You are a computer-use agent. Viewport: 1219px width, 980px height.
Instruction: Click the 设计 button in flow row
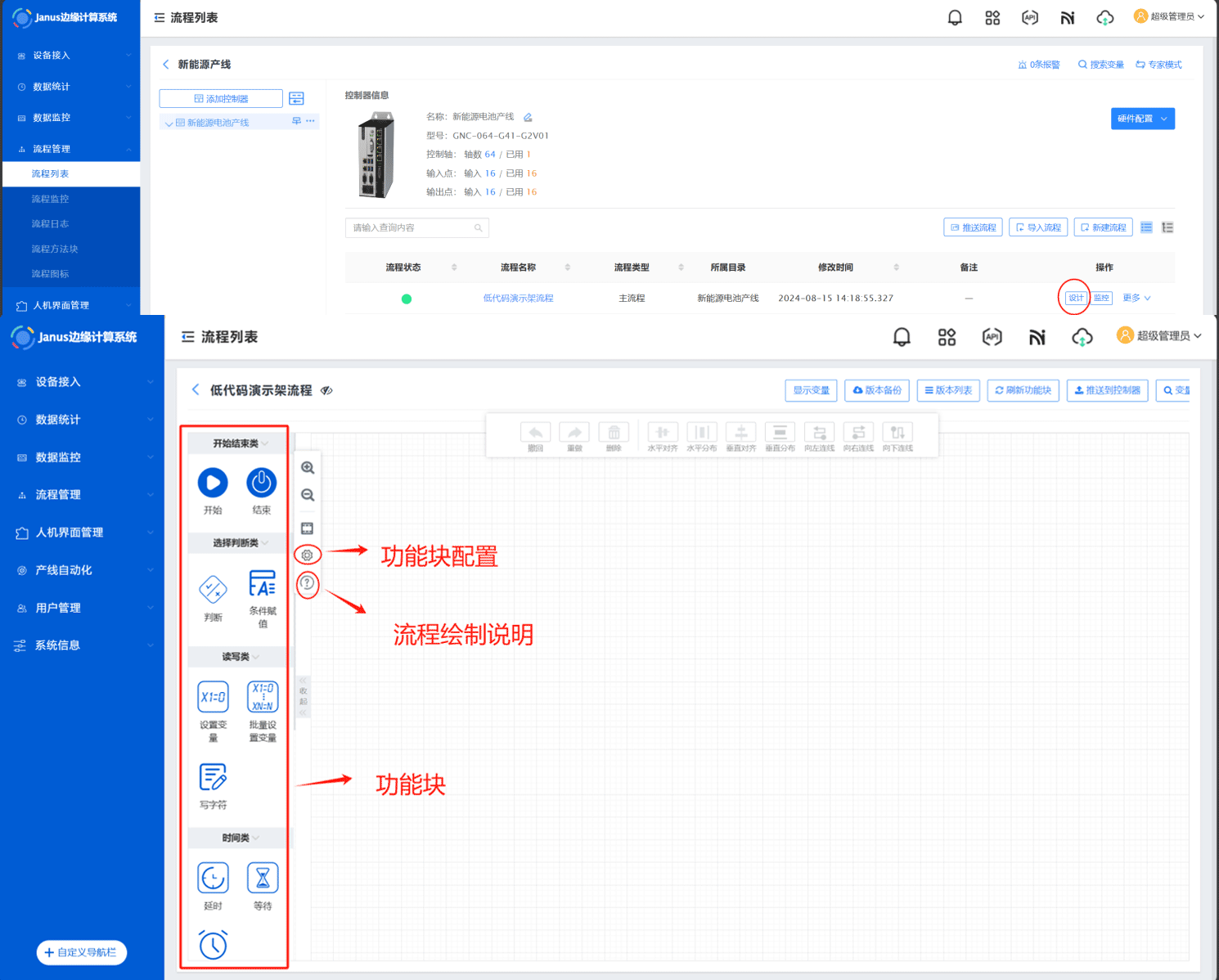click(x=1076, y=298)
